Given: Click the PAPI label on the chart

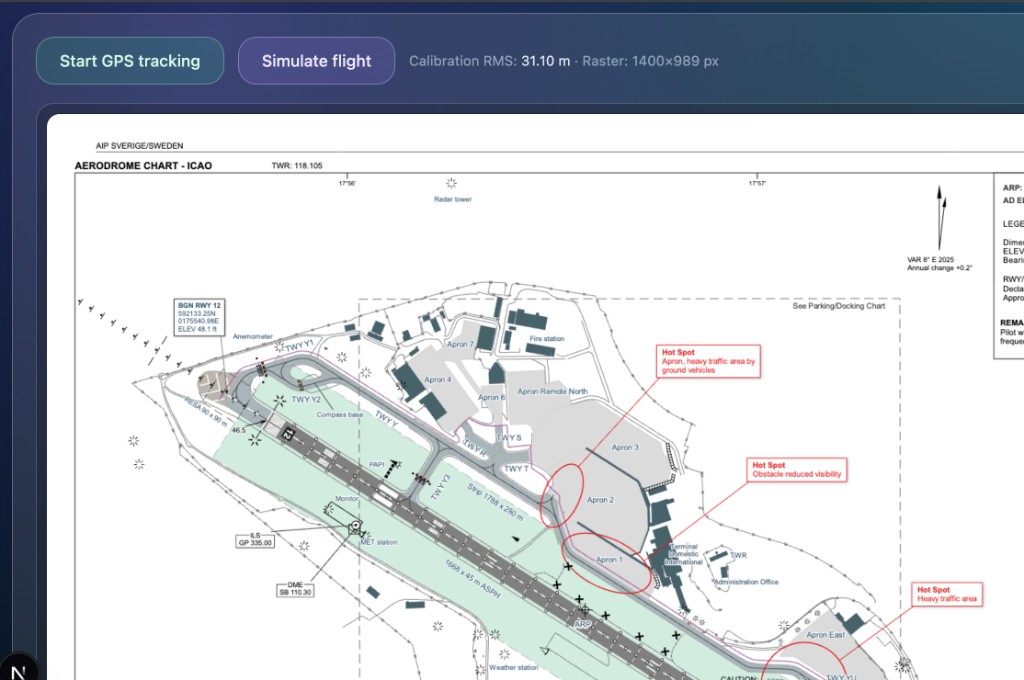Looking at the screenshot, I should click(377, 464).
